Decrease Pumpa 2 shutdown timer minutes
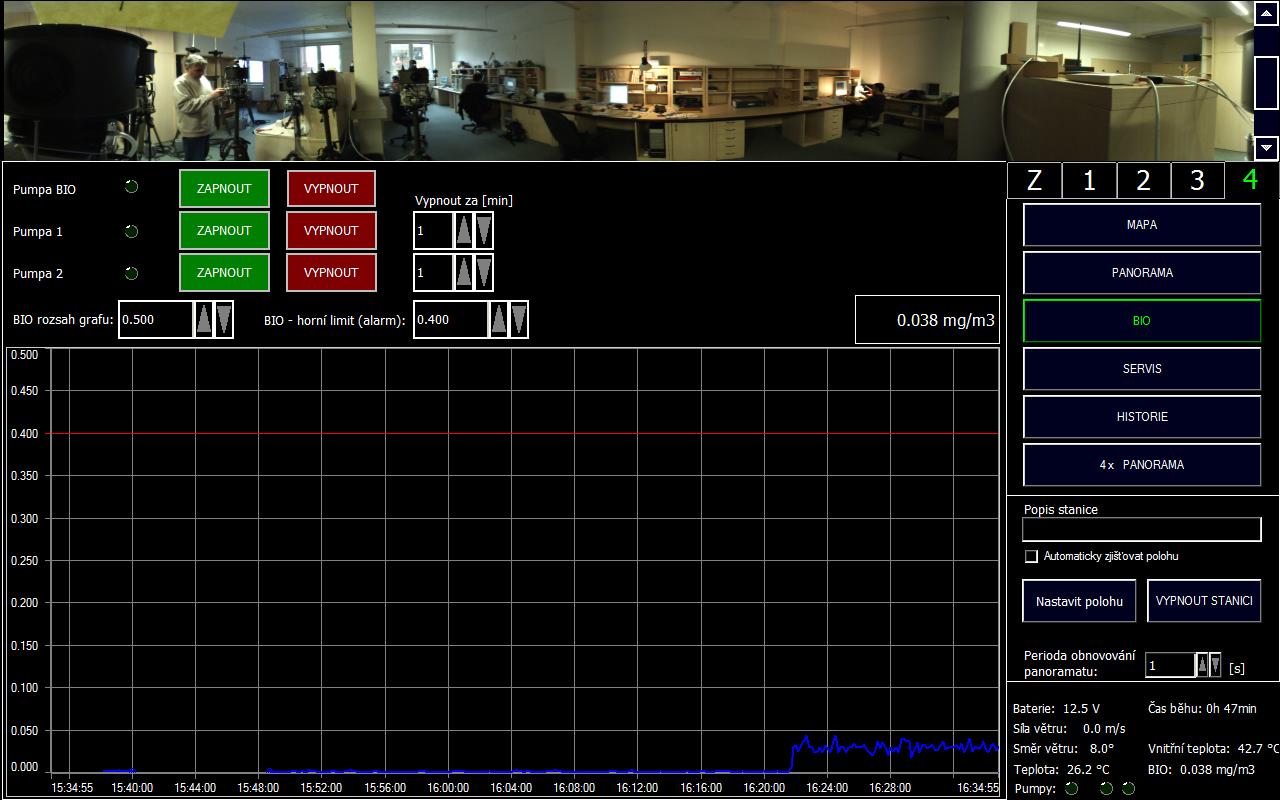1280x800 pixels. click(484, 273)
